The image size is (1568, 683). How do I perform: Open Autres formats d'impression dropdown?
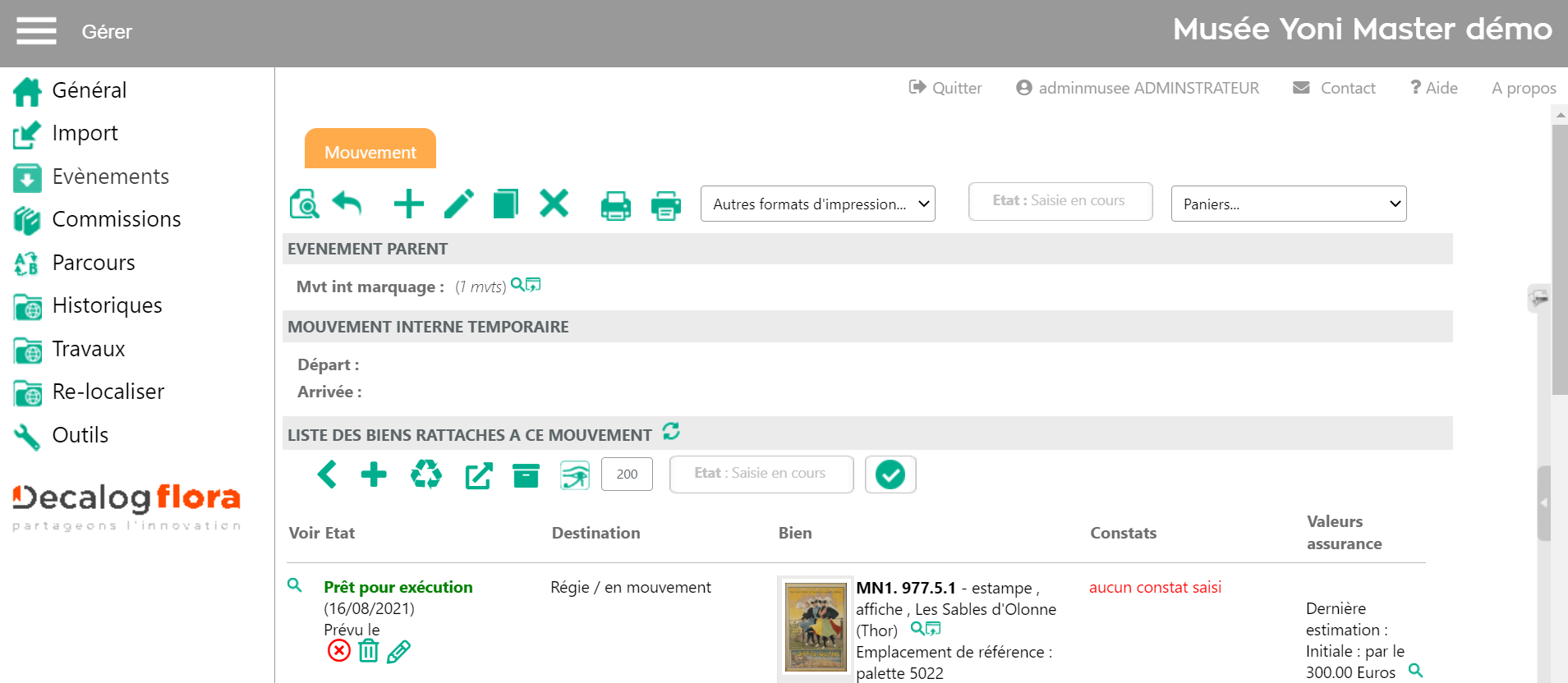818,204
